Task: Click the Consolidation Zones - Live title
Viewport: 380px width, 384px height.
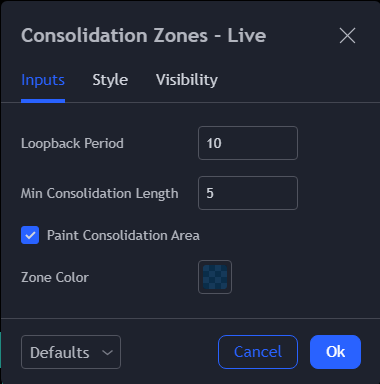Action: click(144, 35)
